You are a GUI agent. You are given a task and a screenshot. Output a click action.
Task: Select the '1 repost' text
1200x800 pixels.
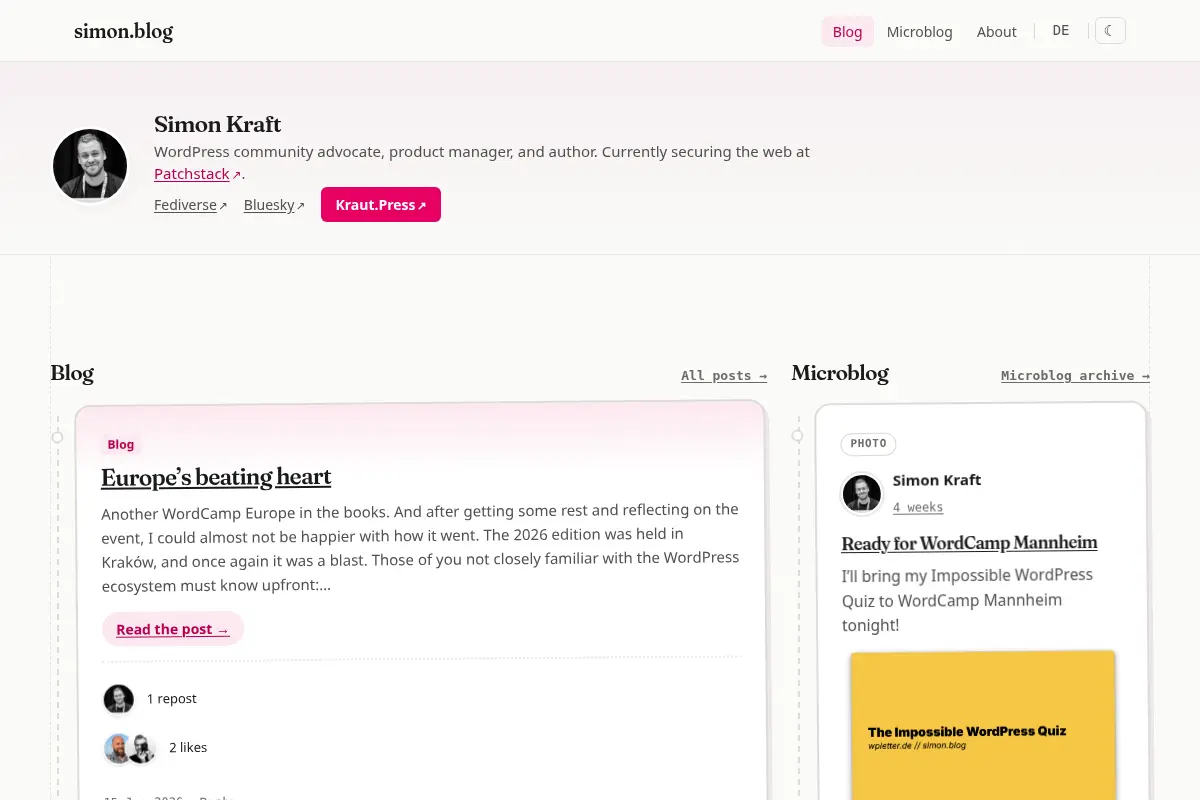(172, 699)
